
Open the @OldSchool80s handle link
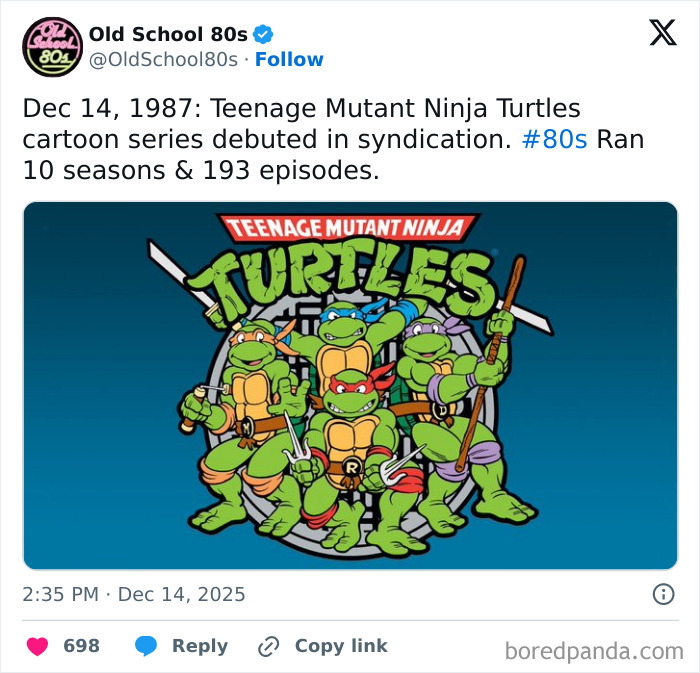(163, 60)
